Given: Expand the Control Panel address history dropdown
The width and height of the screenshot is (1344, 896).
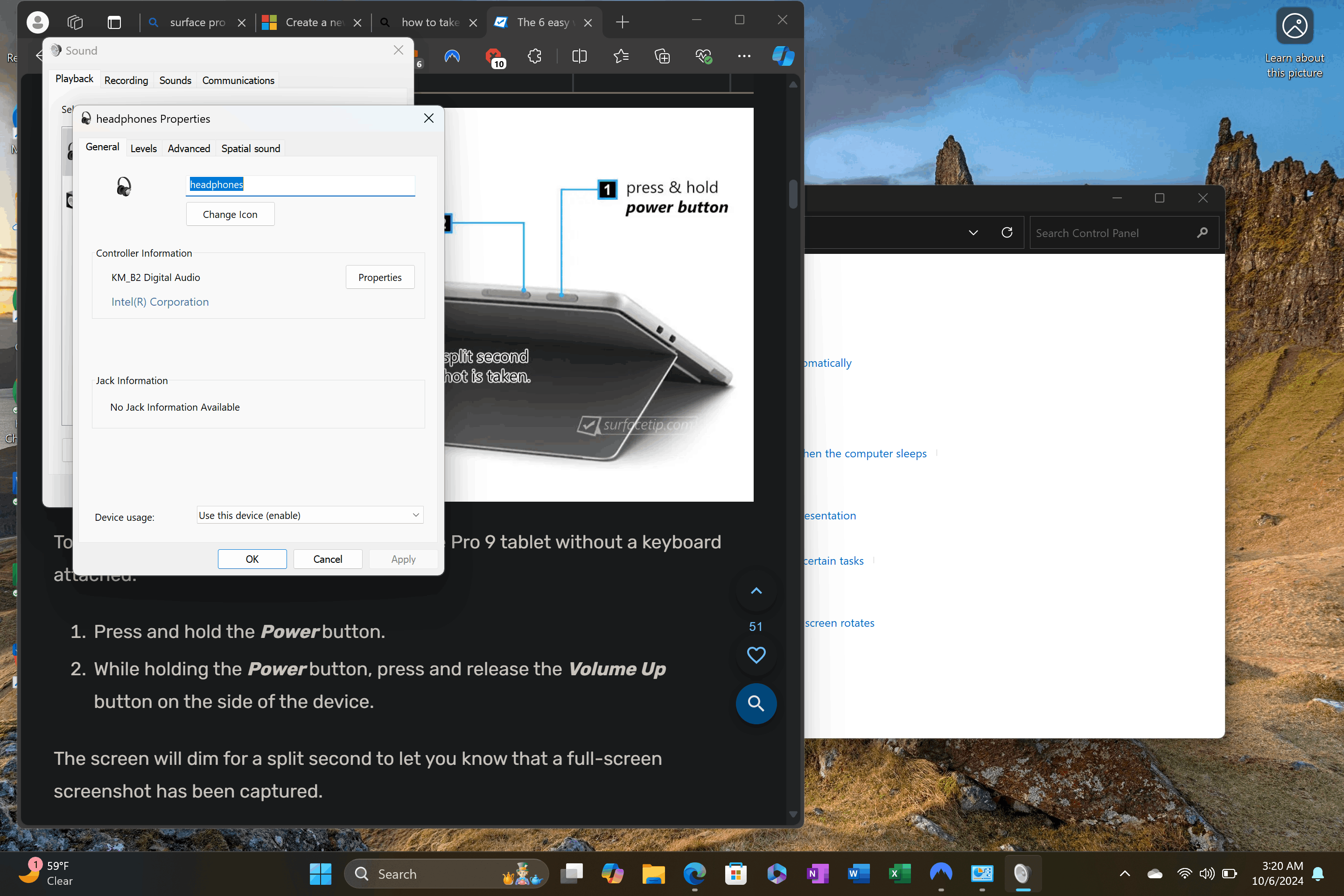Looking at the screenshot, I should pyautogui.click(x=973, y=232).
